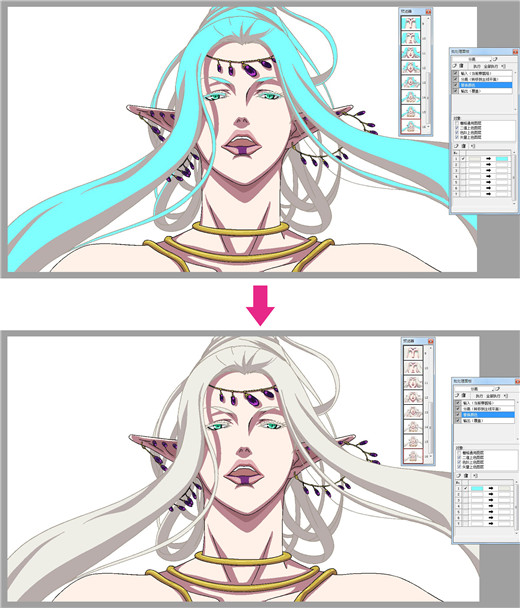Screen dimensions: 520x608
Task: Open the options menu icon above the cyan-hair color table
Action: [x=473, y=146]
